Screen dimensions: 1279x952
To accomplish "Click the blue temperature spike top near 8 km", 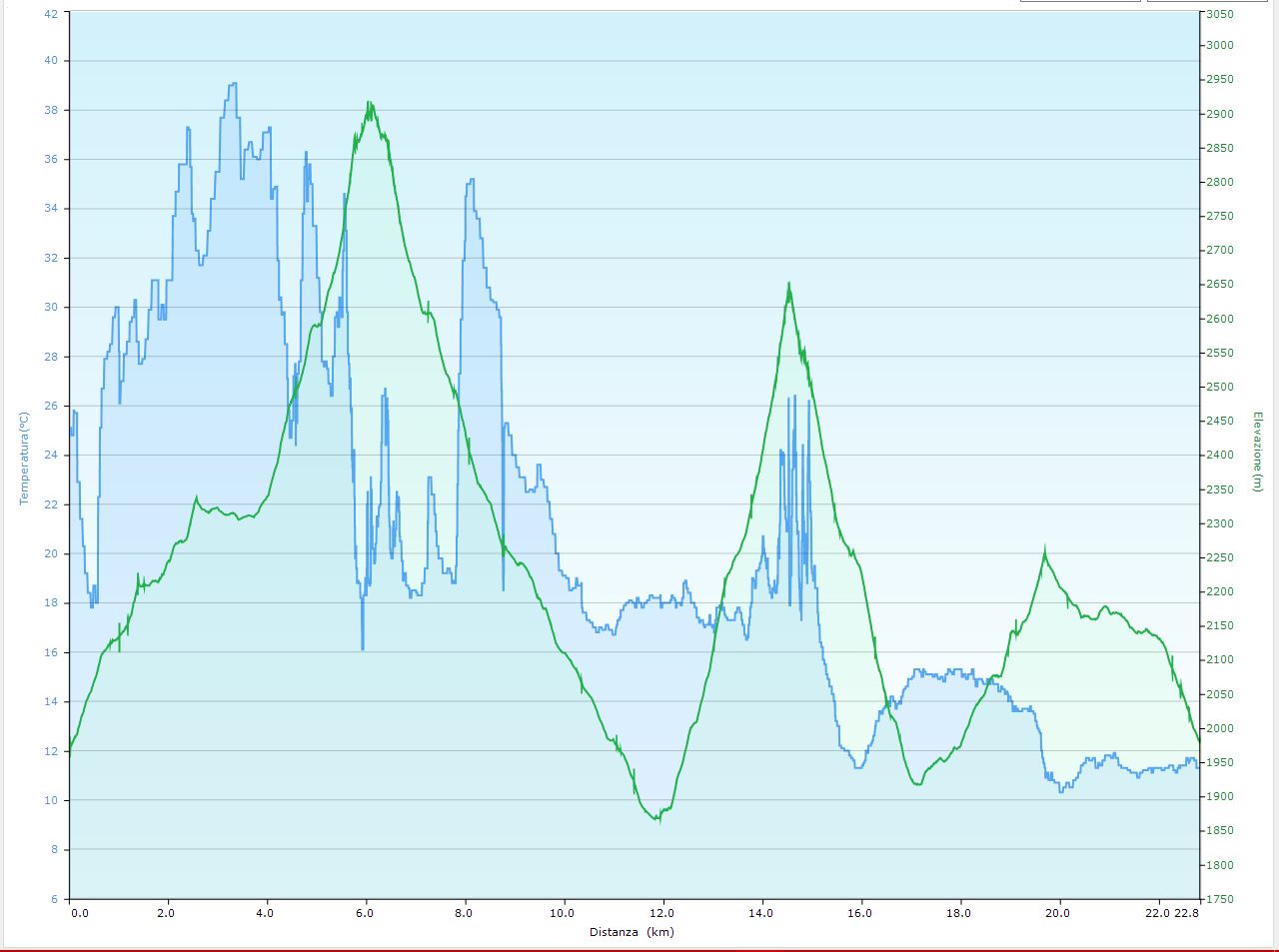I will (470, 181).
